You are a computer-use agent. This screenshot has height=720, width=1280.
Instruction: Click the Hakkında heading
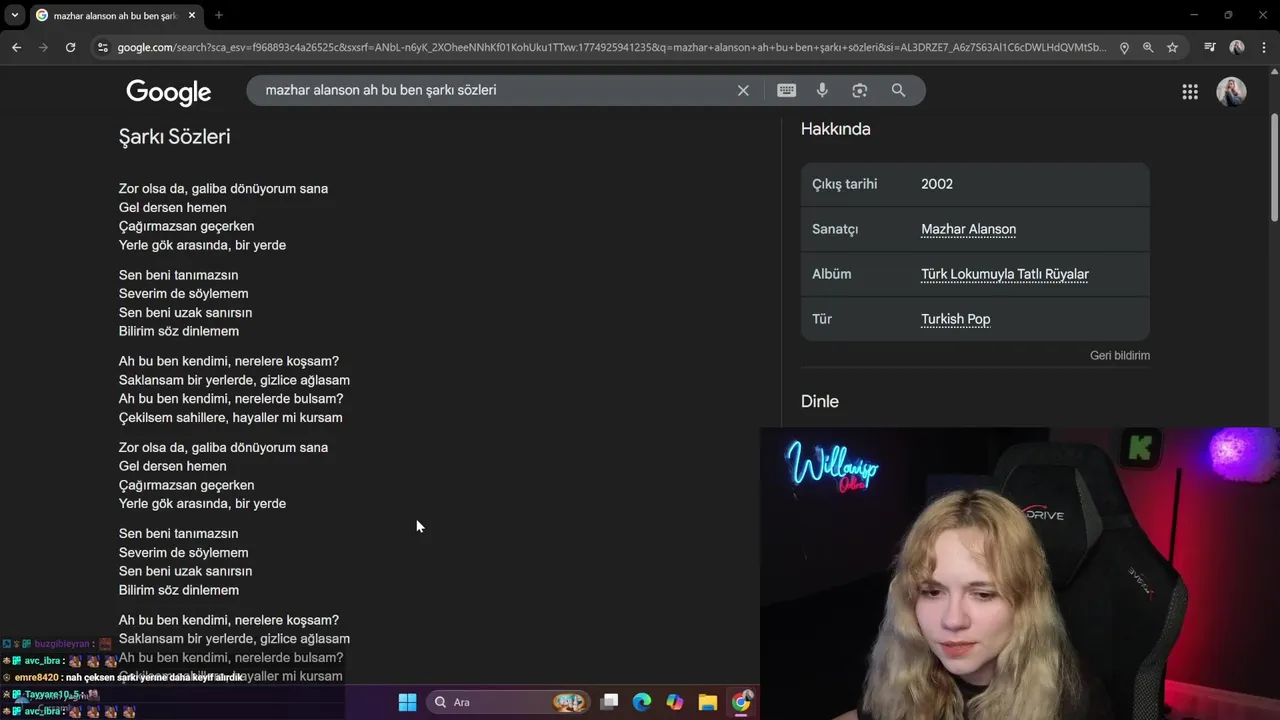(835, 129)
